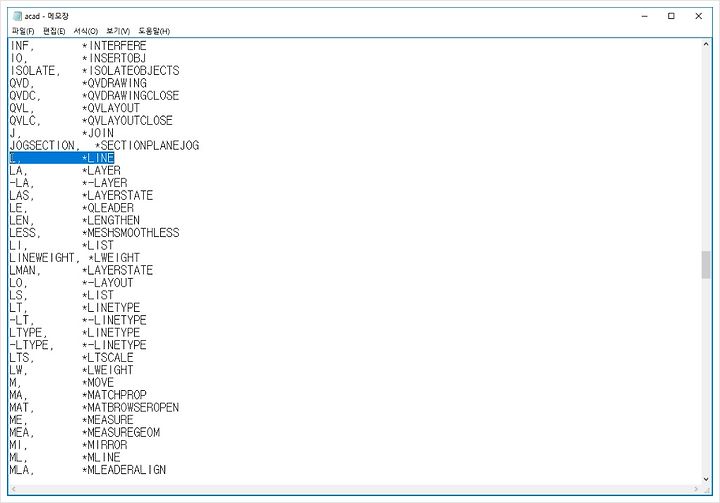The height and width of the screenshot is (503, 720).
Task: Click the *QVLAYOUT text
Action: tap(111, 108)
